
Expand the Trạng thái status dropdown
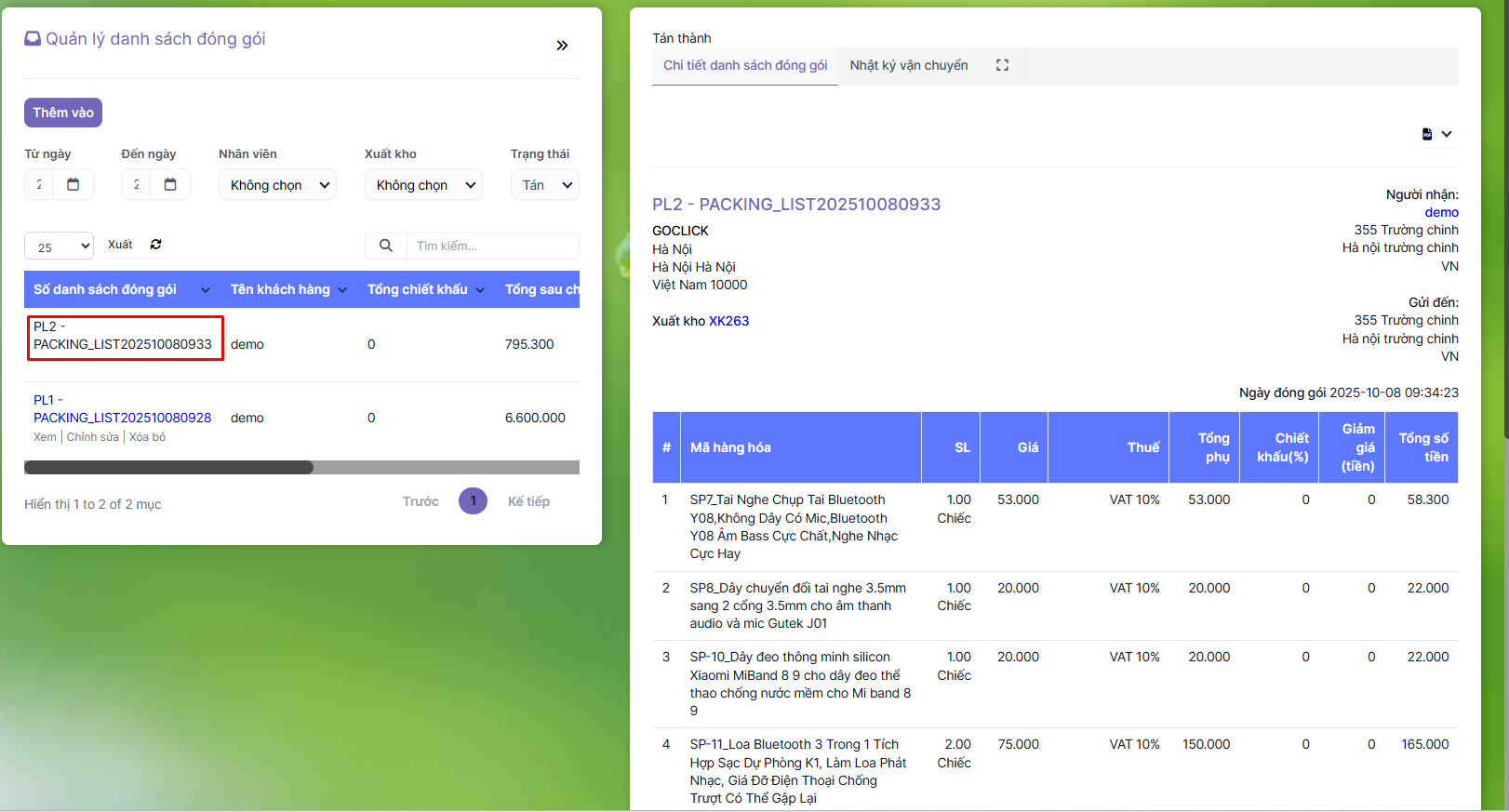click(x=545, y=185)
